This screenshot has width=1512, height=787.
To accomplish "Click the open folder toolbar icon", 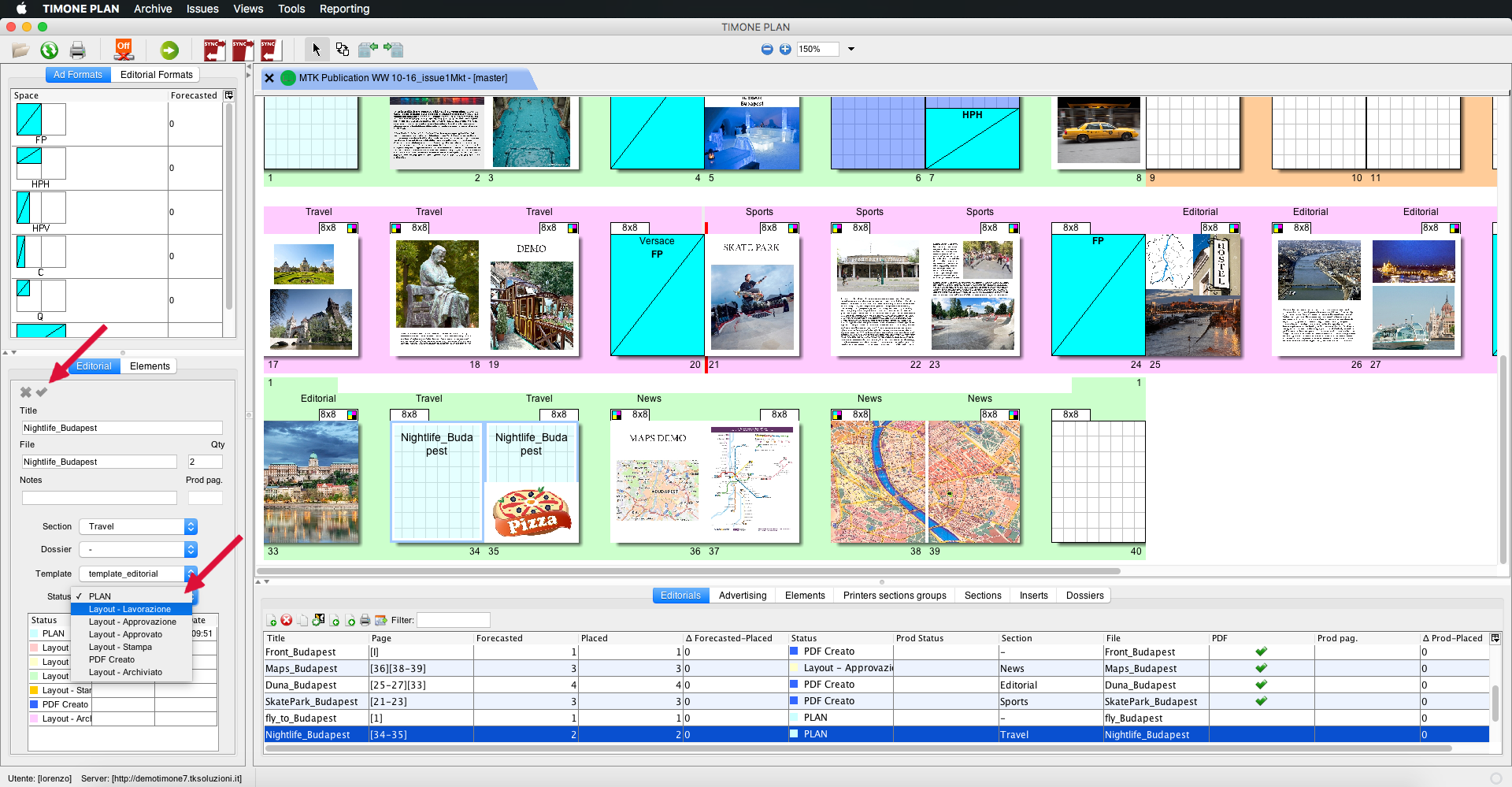I will point(20,50).
